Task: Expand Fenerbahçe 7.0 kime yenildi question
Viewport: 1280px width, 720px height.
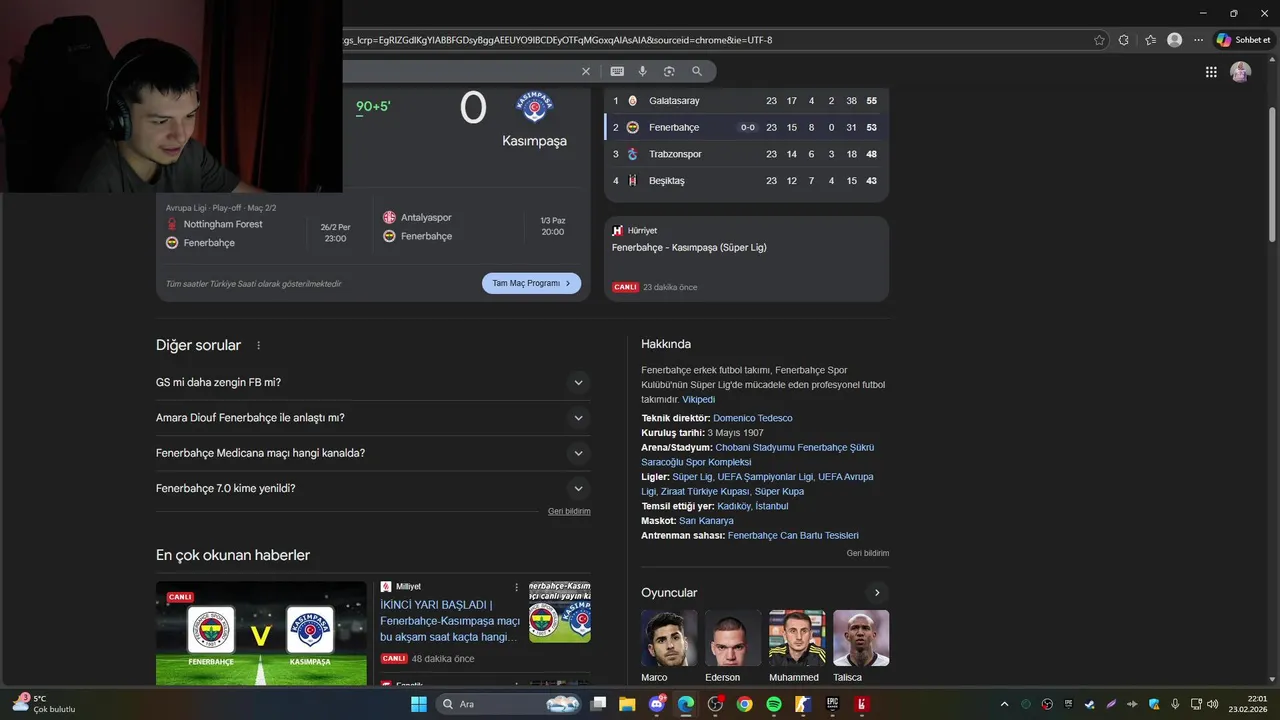Action: (x=373, y=489)
